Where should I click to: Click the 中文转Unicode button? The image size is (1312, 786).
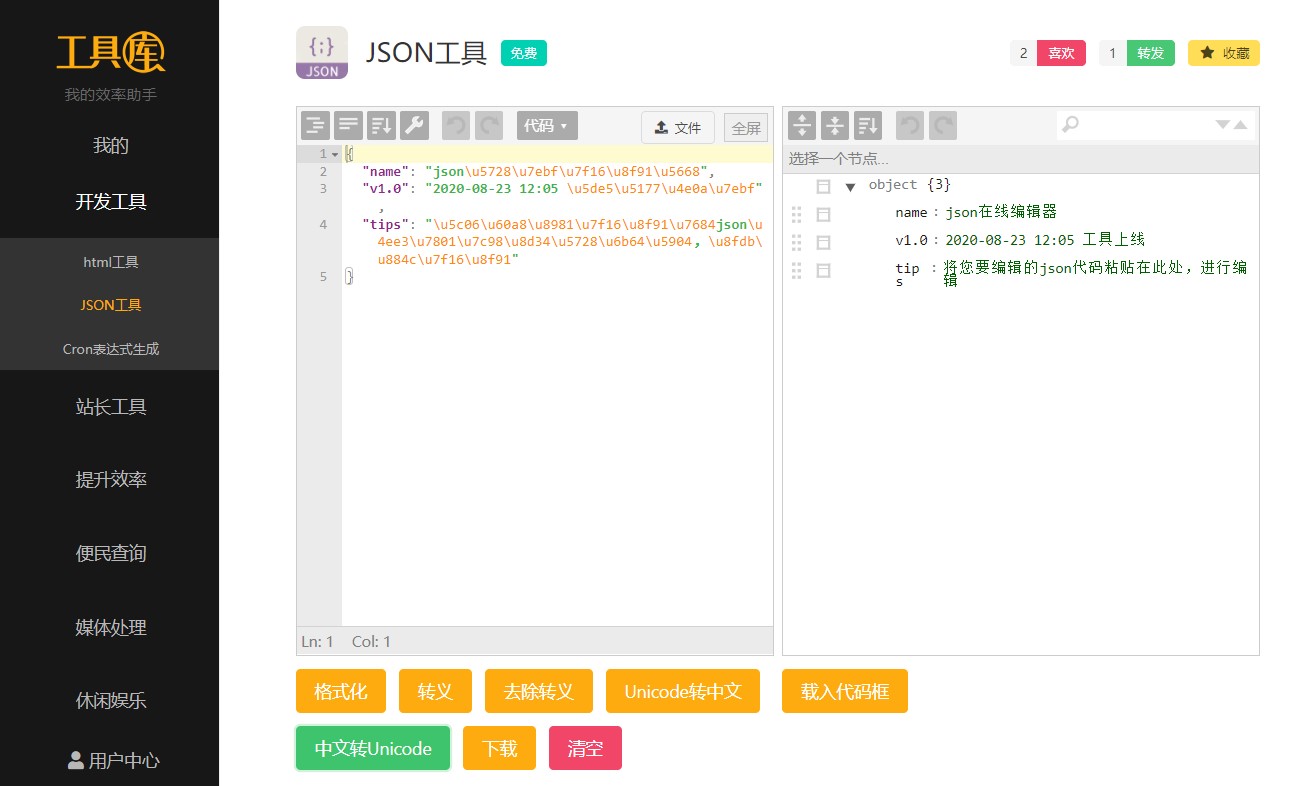[373, 748]
